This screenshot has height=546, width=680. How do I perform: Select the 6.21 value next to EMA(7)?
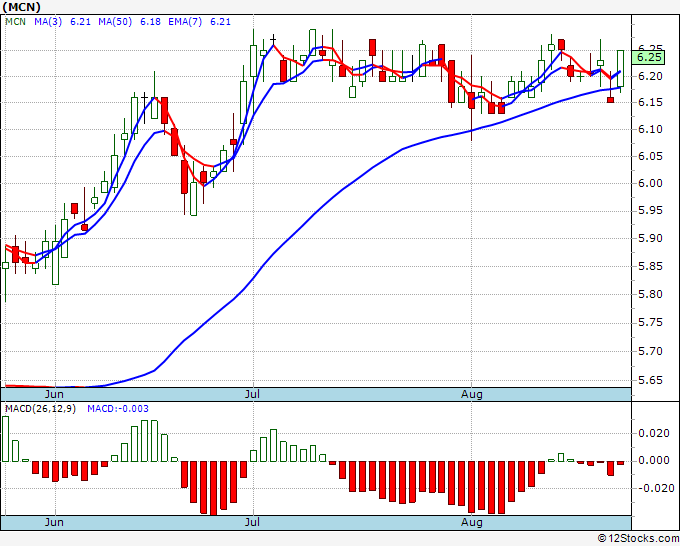coord(220,22)
